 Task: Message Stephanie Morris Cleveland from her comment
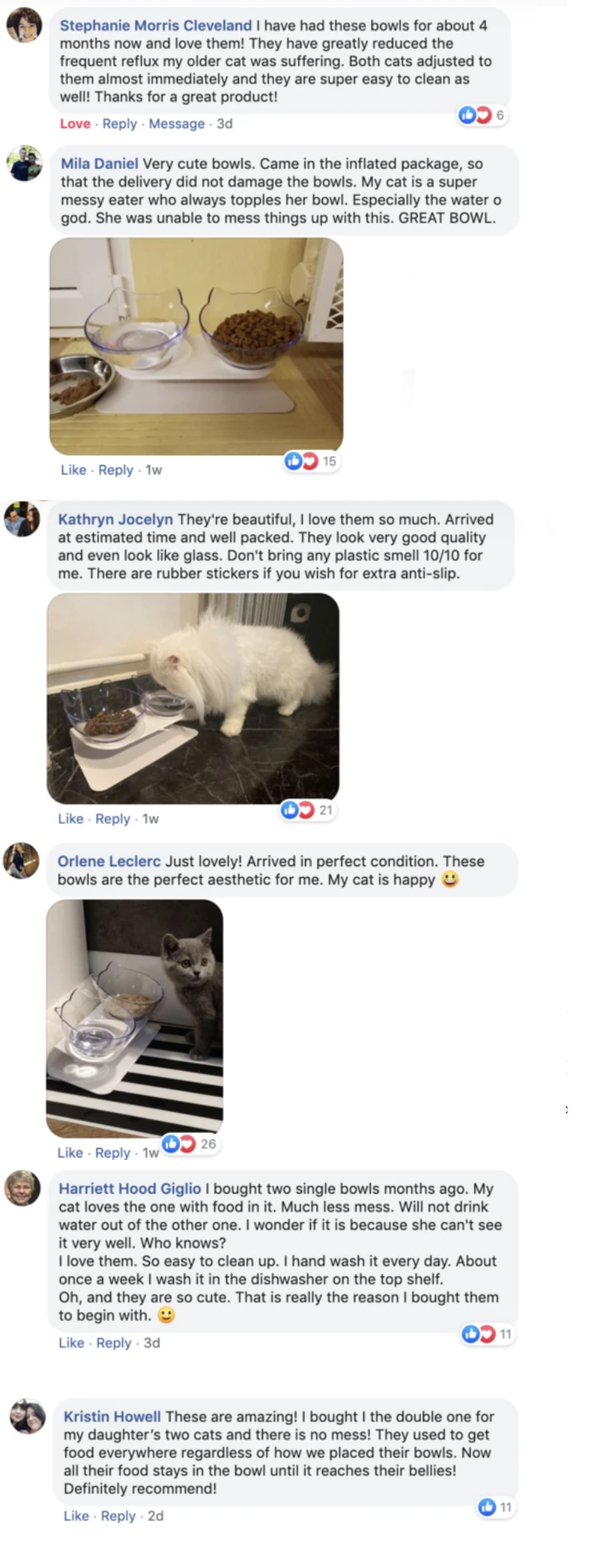(x=176, y=123)
